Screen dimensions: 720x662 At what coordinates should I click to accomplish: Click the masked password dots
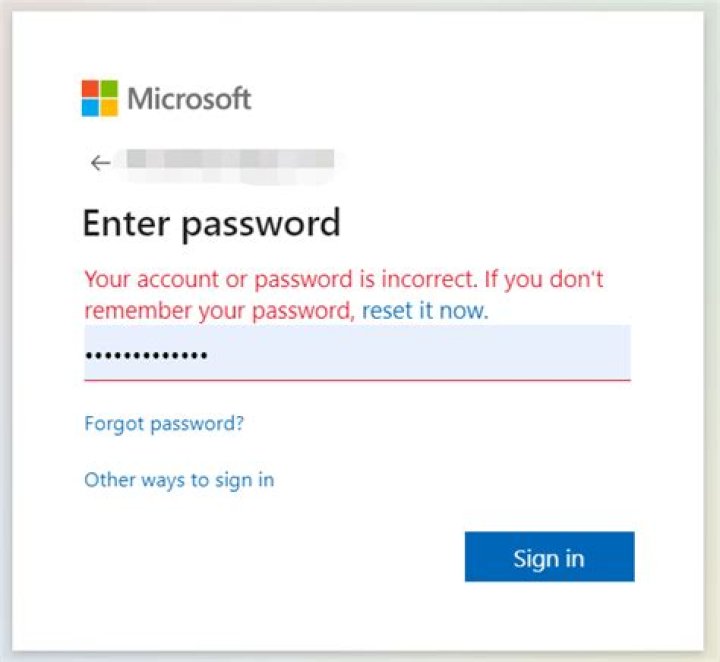146,356
